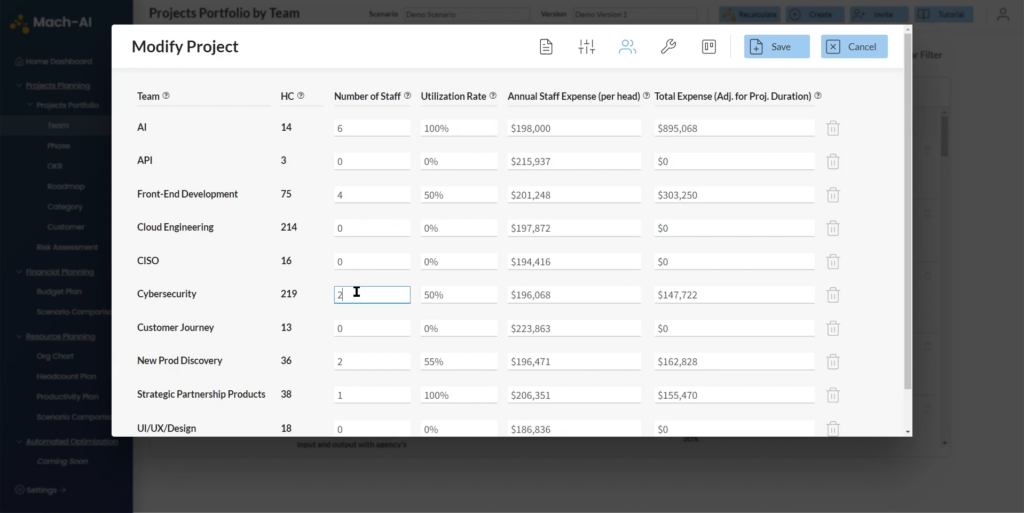Delete the API team row
This screenshot has width=1024, height=513.
[x=833, y=161]
